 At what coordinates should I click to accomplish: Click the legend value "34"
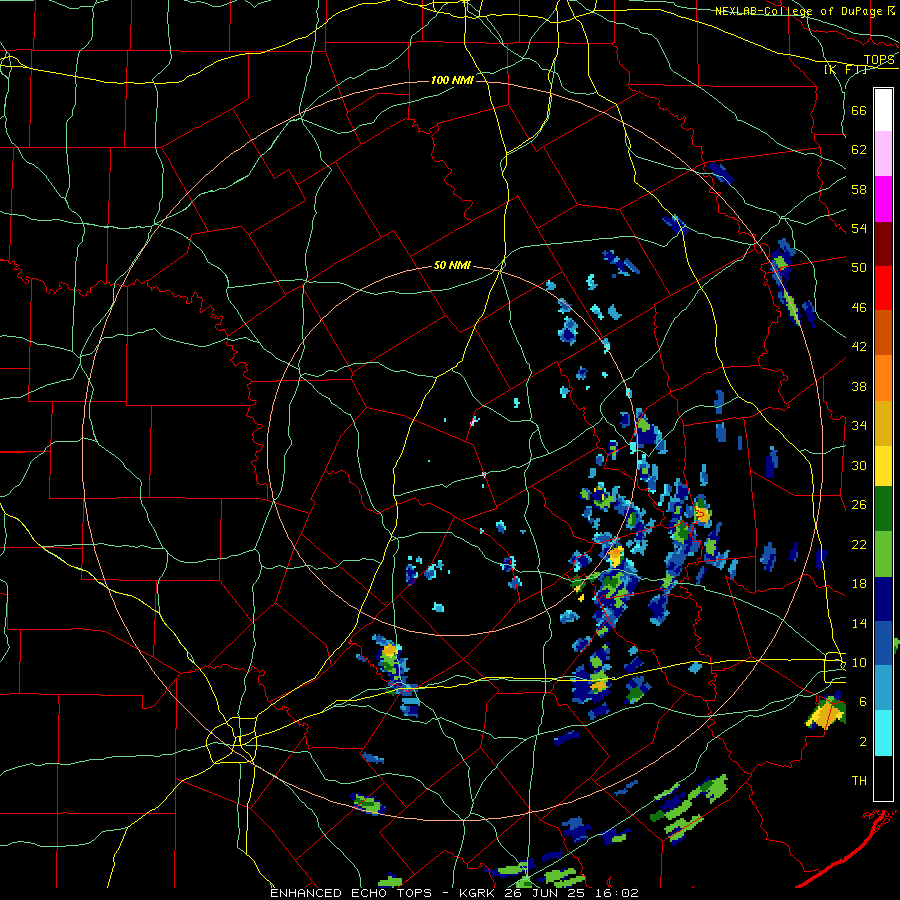coord(859,426)
